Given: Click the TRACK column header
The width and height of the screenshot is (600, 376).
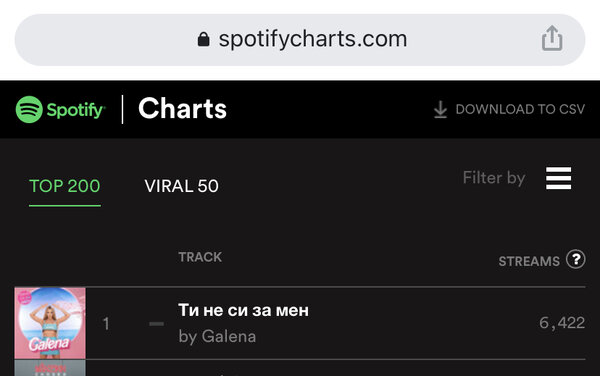Looking at the screenshot, I should coord(200,257).
